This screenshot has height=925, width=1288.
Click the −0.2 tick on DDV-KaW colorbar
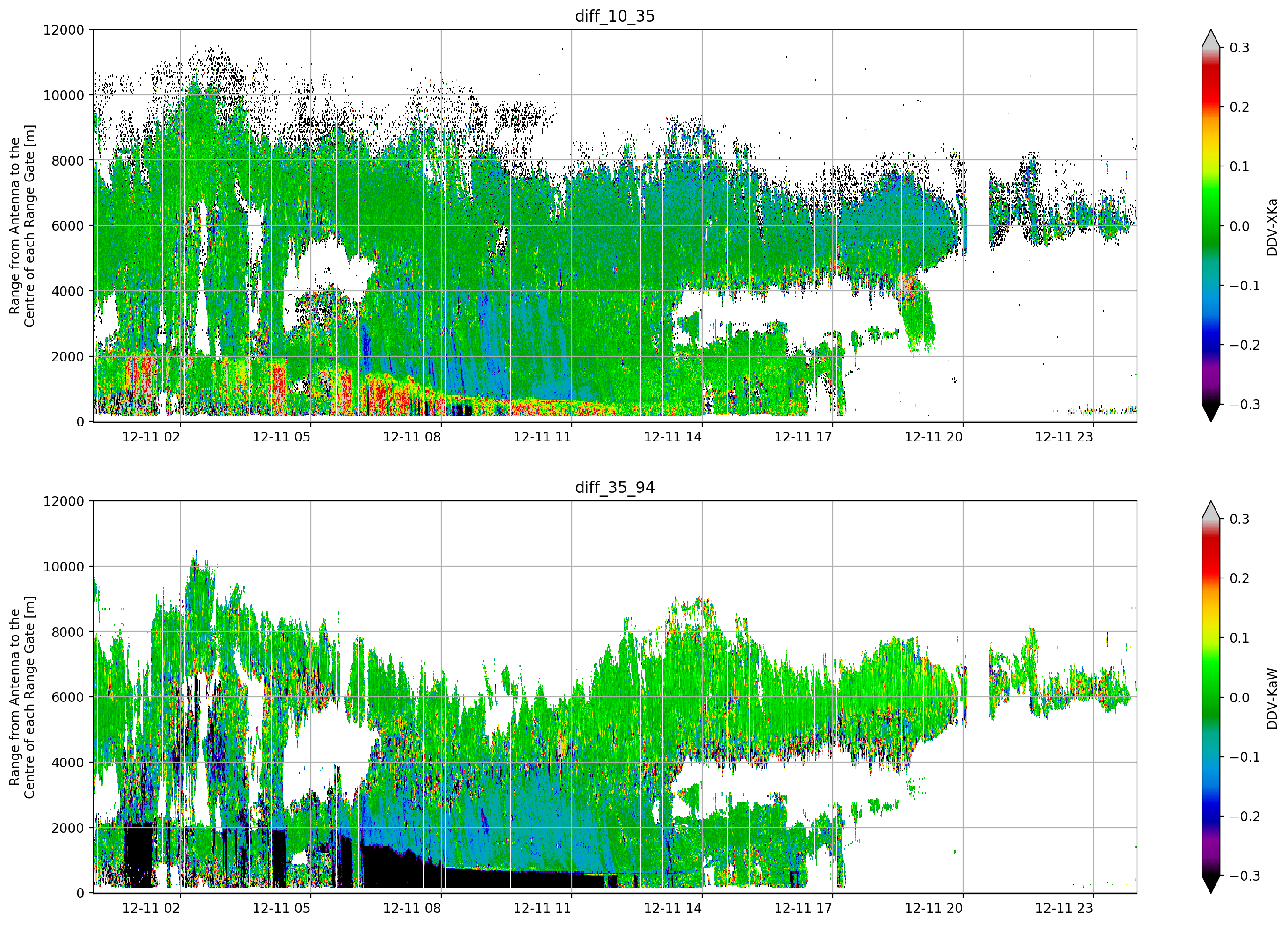(x=1244, y=817)
